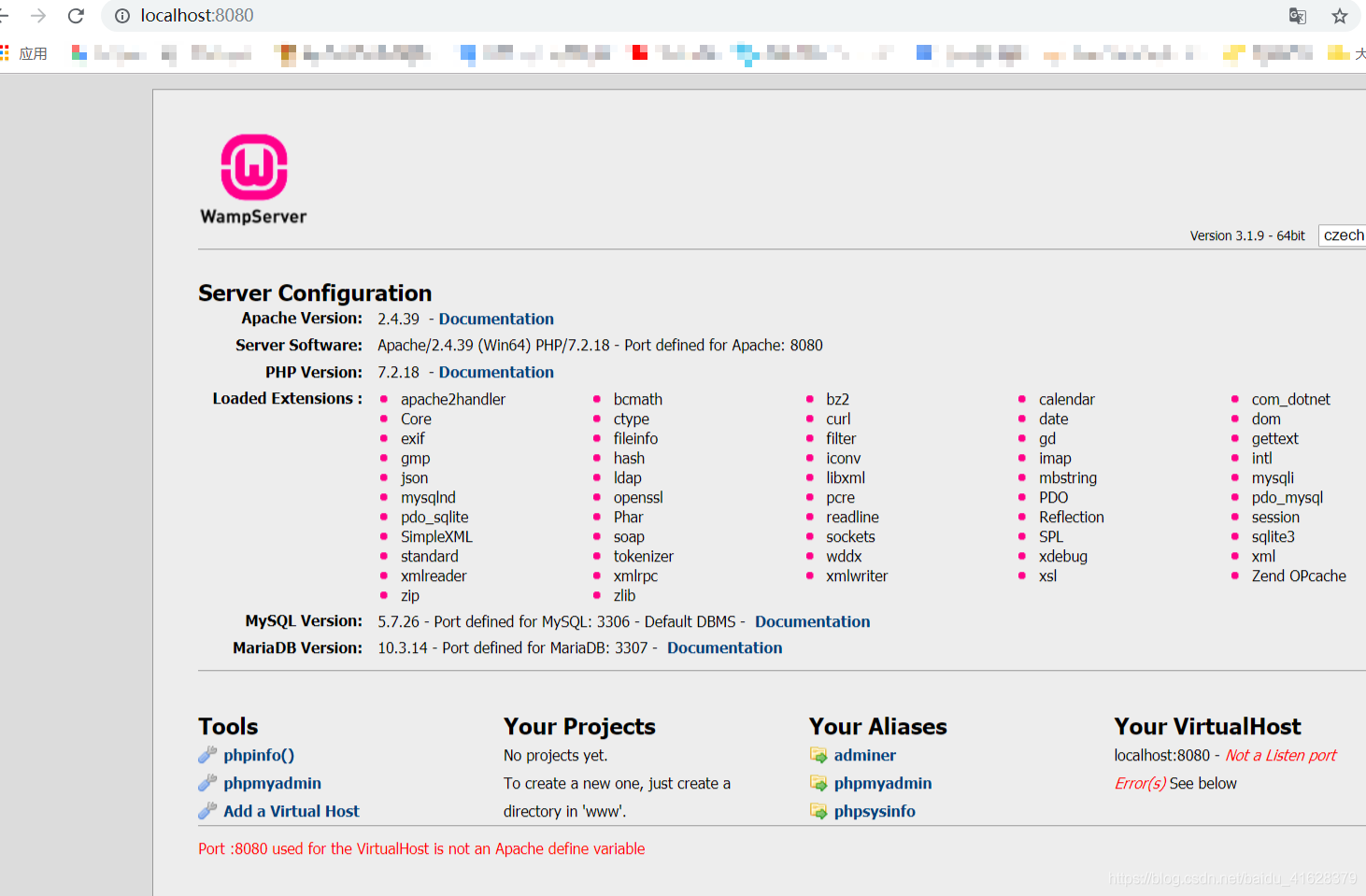Viewport: 1366px width, 896px height.
Task: Click the 'Error(s)' red text
Action: point(1140,783)
